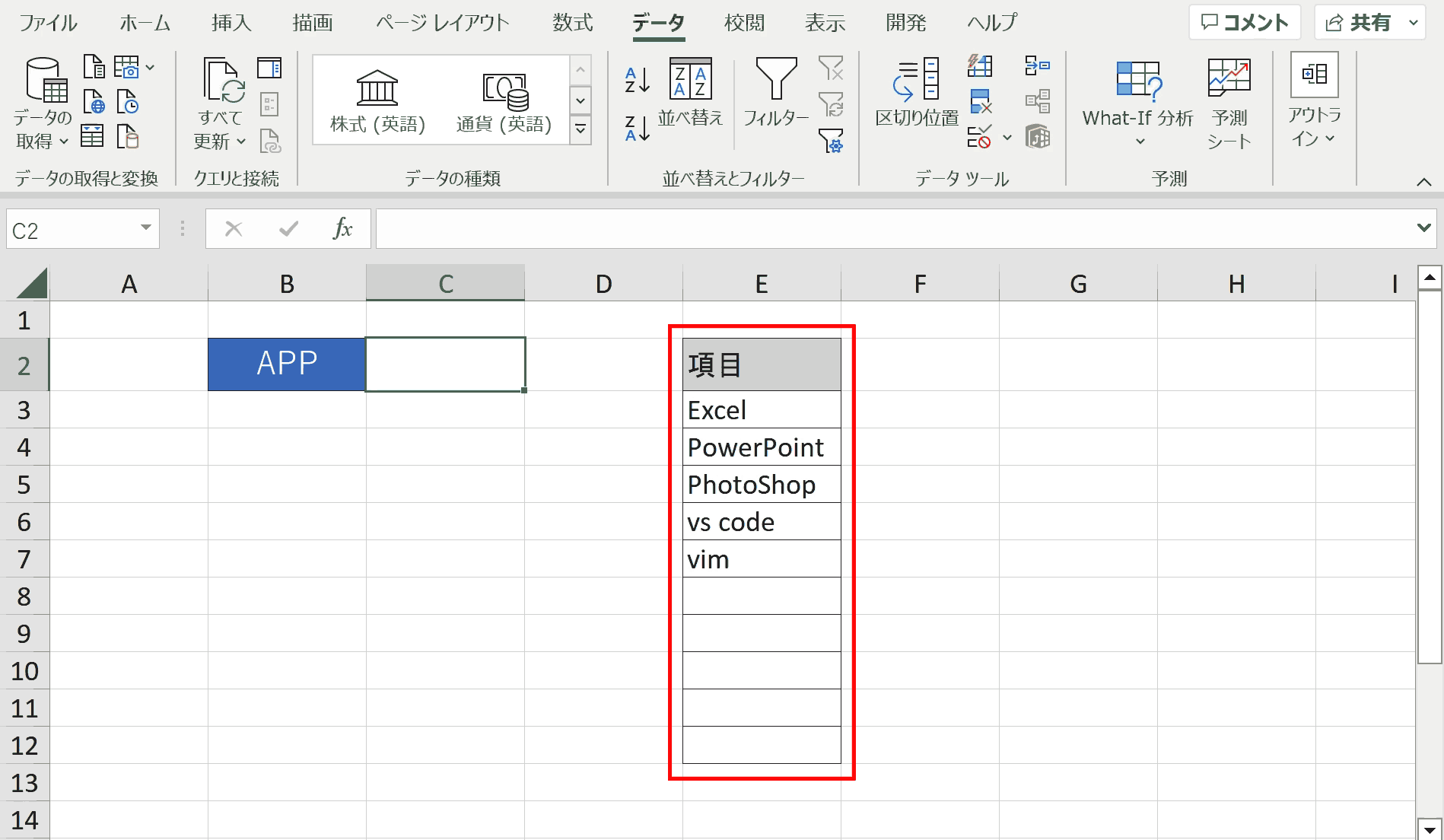Open the 共有 share dropdown arrow
This screenshot has width=1444, height=840.
1414,23
